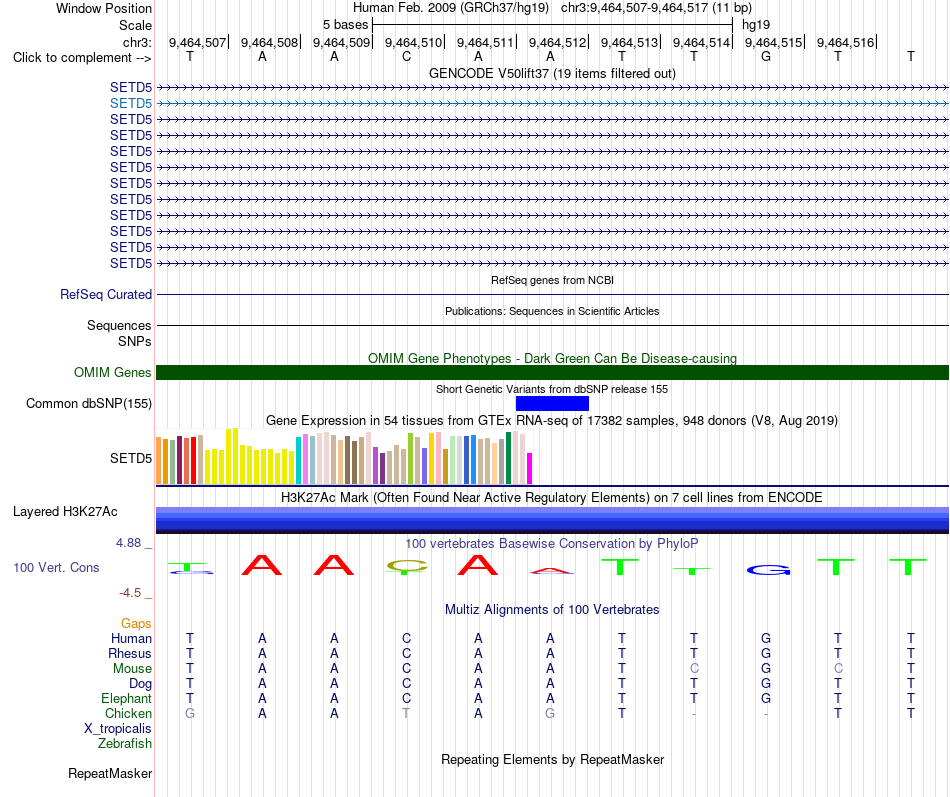The height and width of the screenshot is (797, 950).
Task: Click position label 9,464,516 on ruler
Action: [x=845, y=42]
